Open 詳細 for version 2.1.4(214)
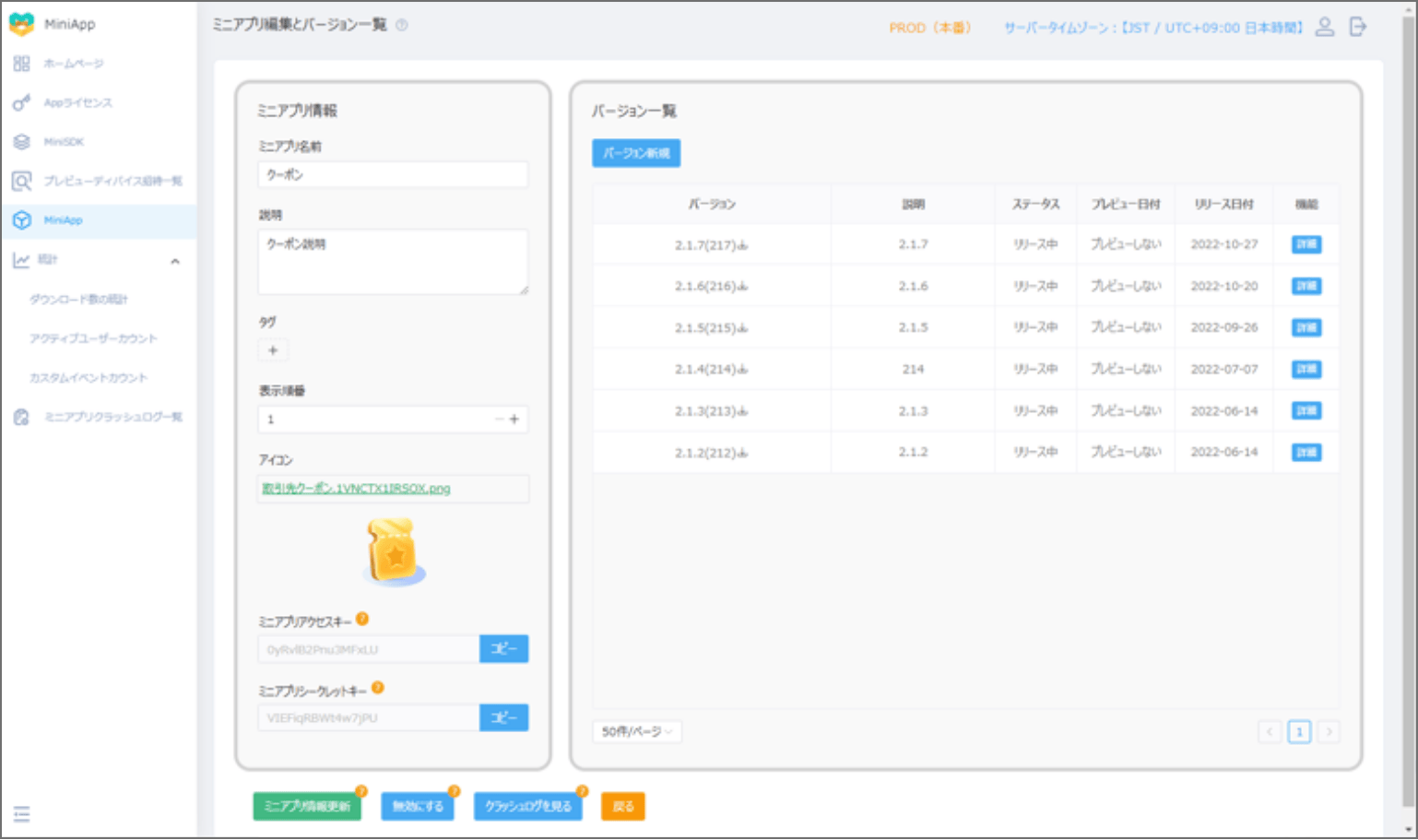This screenshot has height=840, width=1418. click(x=1306, y=369)
